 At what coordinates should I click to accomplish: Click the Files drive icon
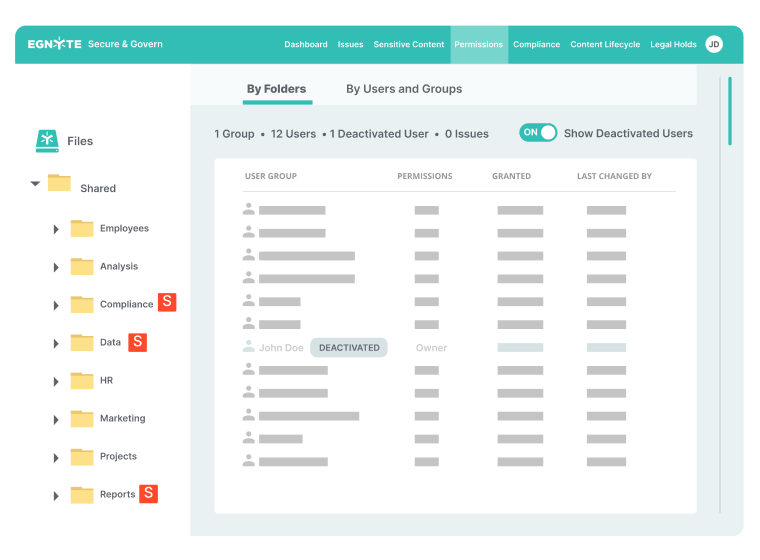pyautogui.click(x=47, y=141)
